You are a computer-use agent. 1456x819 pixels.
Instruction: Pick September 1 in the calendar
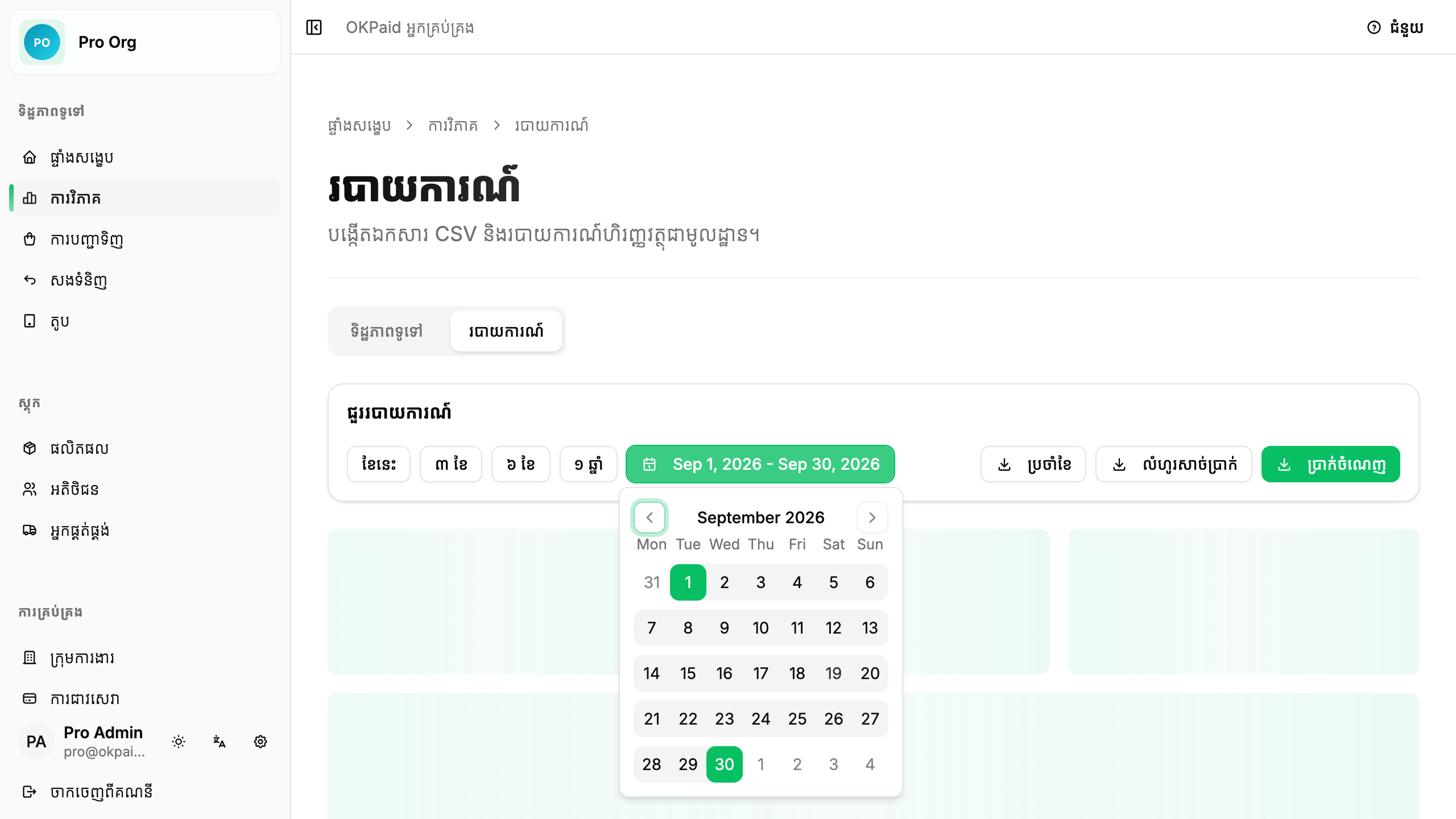688,582
